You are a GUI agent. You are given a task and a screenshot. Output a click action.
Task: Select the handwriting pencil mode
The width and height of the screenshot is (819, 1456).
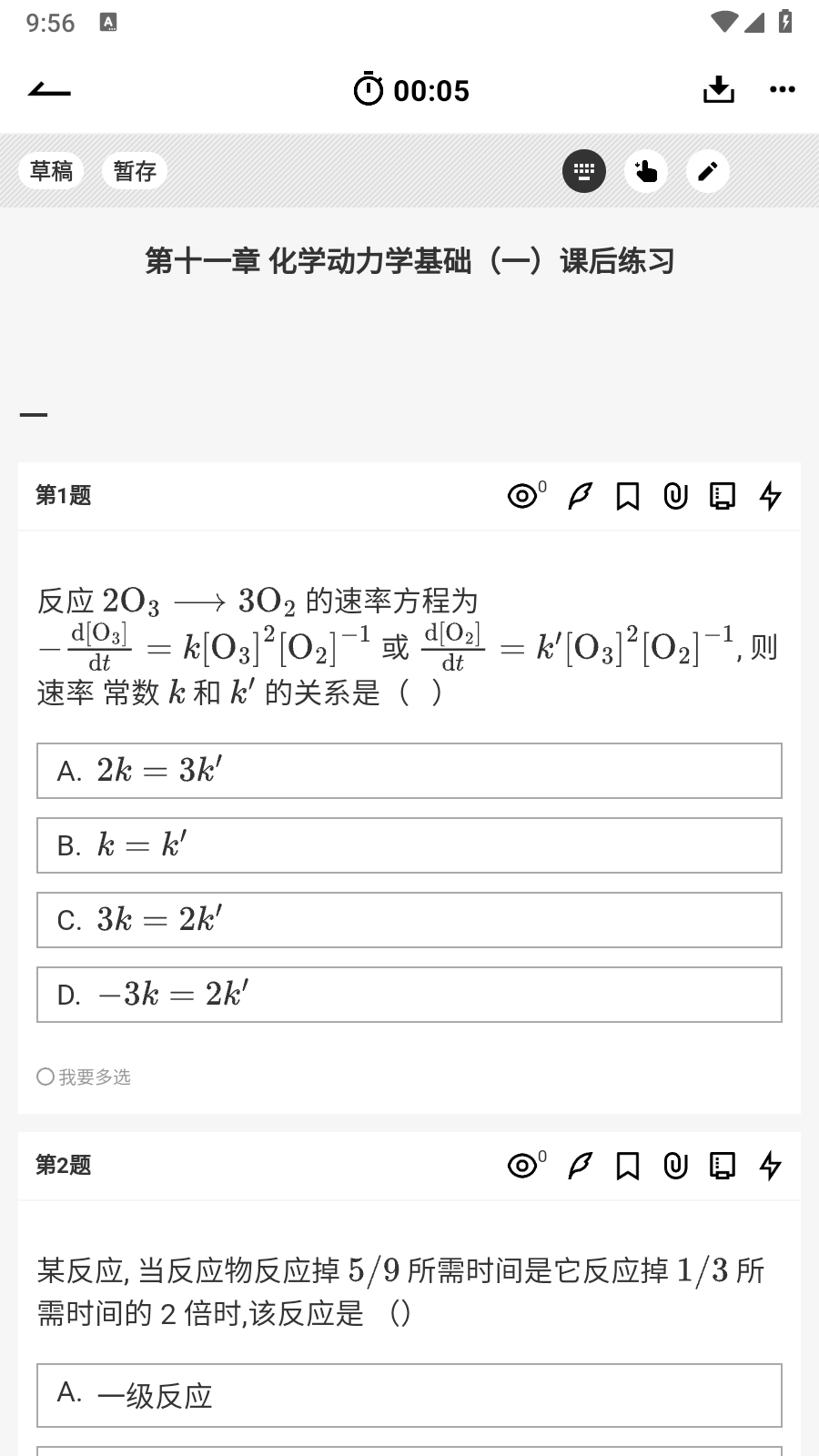coord(708,170)
